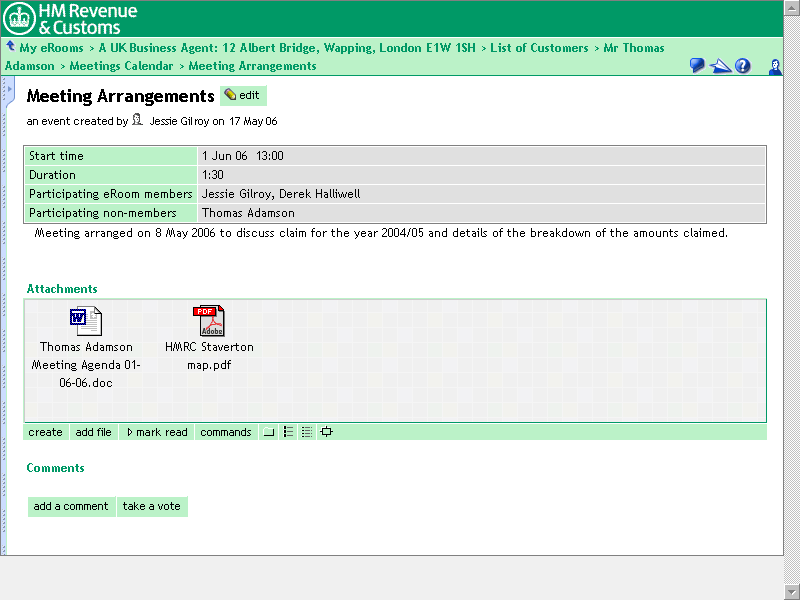800x600 pixels.
Task: Click the chat speech bubble icon
Action: click(x=697, y=66)
